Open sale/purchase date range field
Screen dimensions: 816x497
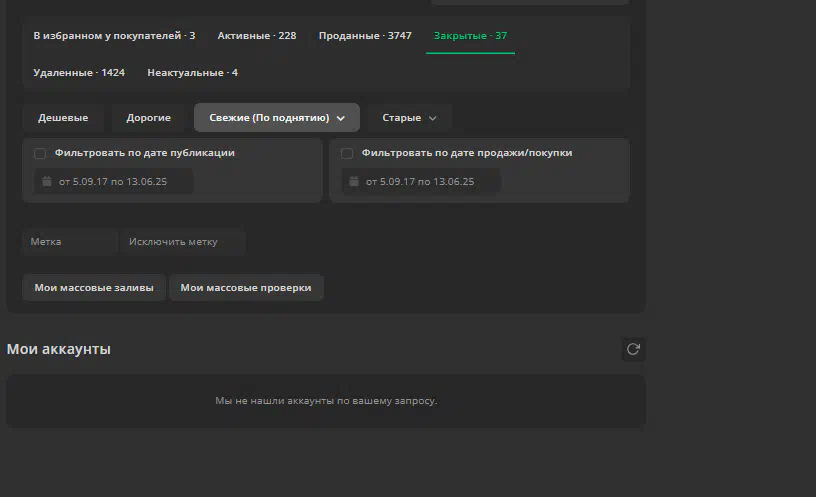click(420, 182)
